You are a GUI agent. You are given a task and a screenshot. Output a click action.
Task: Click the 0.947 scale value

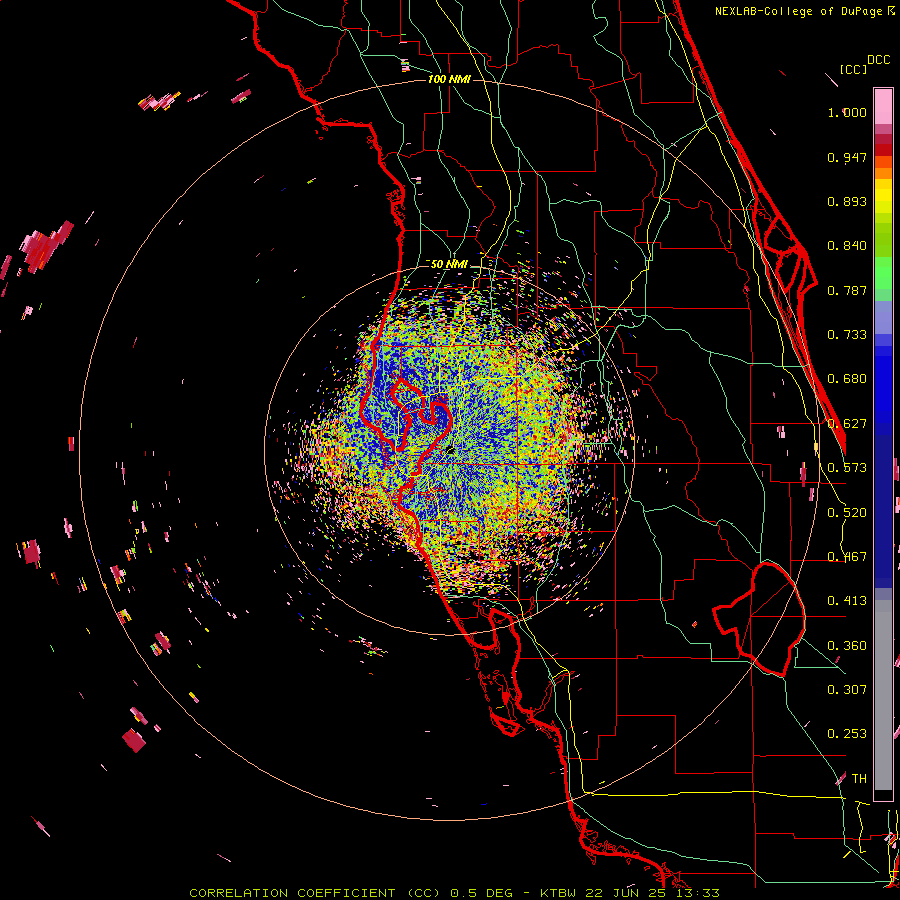click(x=847, y=157)
